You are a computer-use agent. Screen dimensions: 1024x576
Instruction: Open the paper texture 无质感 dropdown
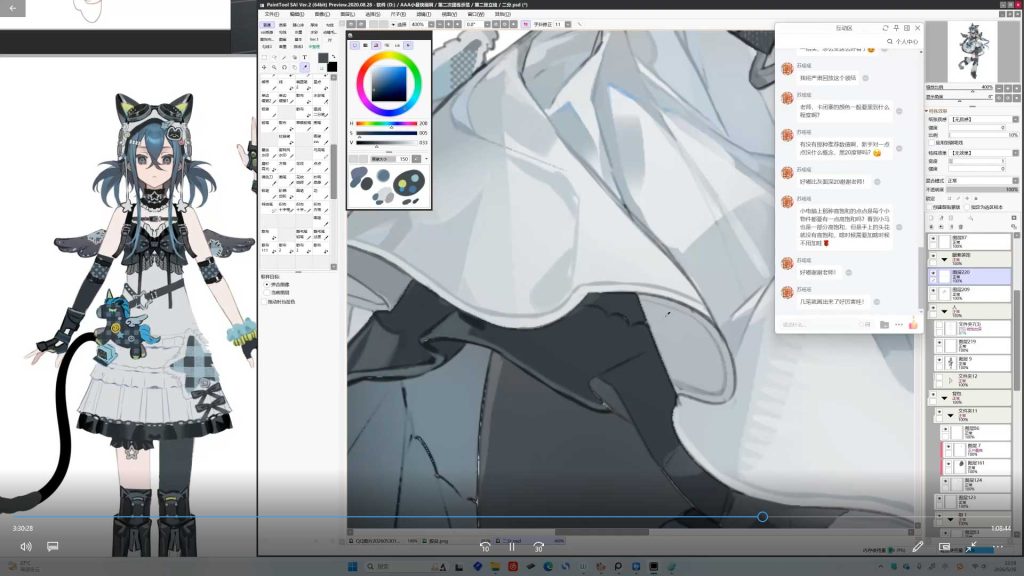(x=1016, y=120)
